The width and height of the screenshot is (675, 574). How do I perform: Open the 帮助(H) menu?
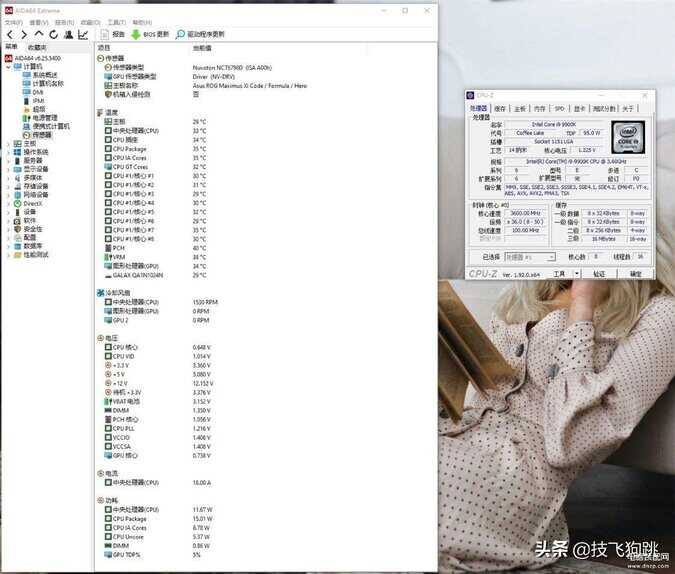pyautogui.click(x=142, y=22)
